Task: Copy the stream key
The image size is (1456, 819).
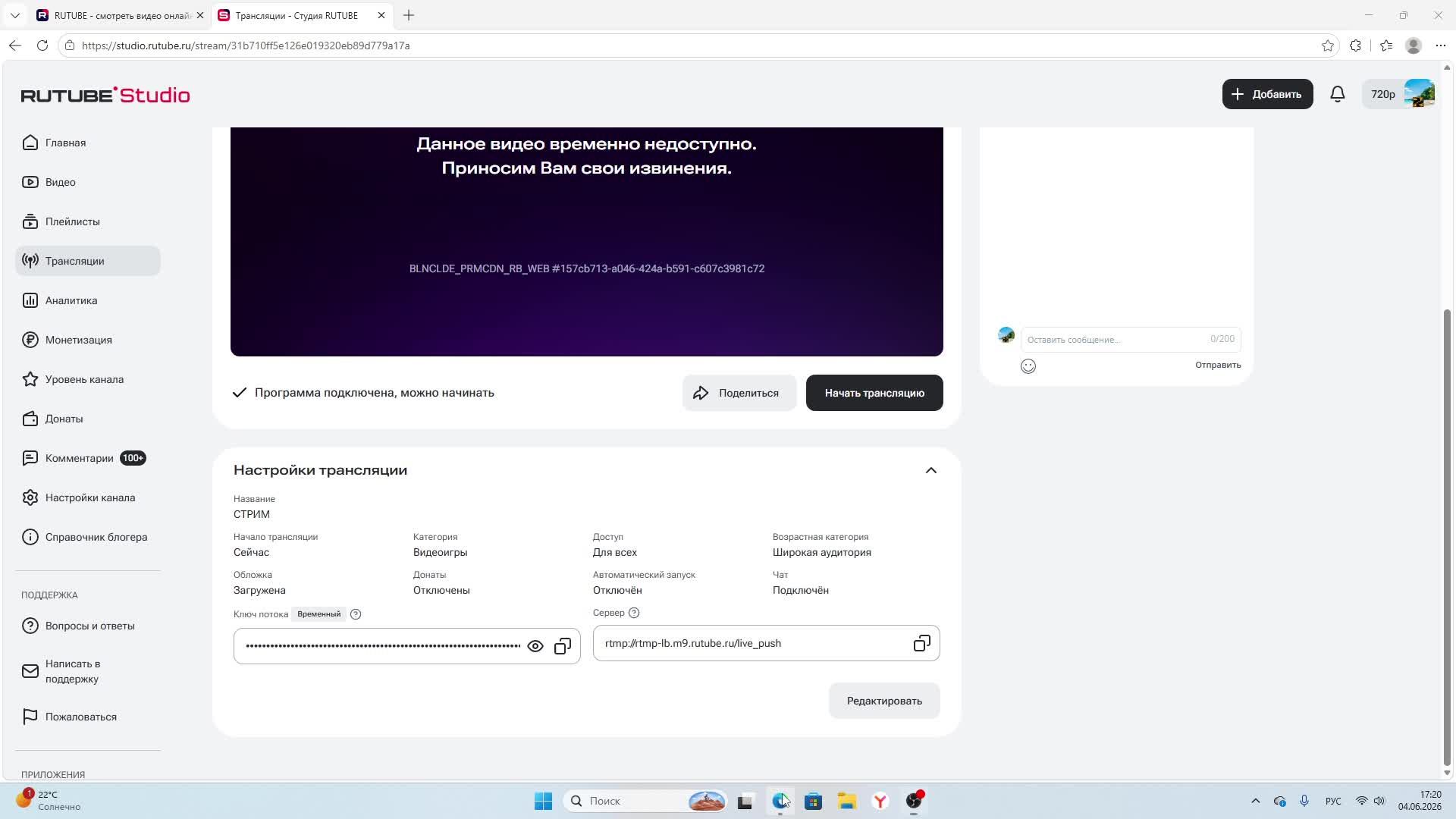Action: (x=563, y=646)
